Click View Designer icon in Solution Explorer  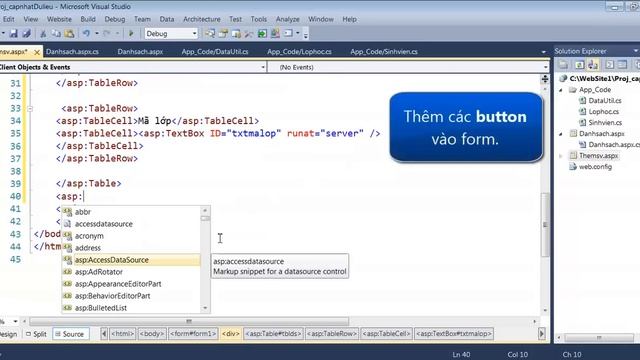[622, 64]
